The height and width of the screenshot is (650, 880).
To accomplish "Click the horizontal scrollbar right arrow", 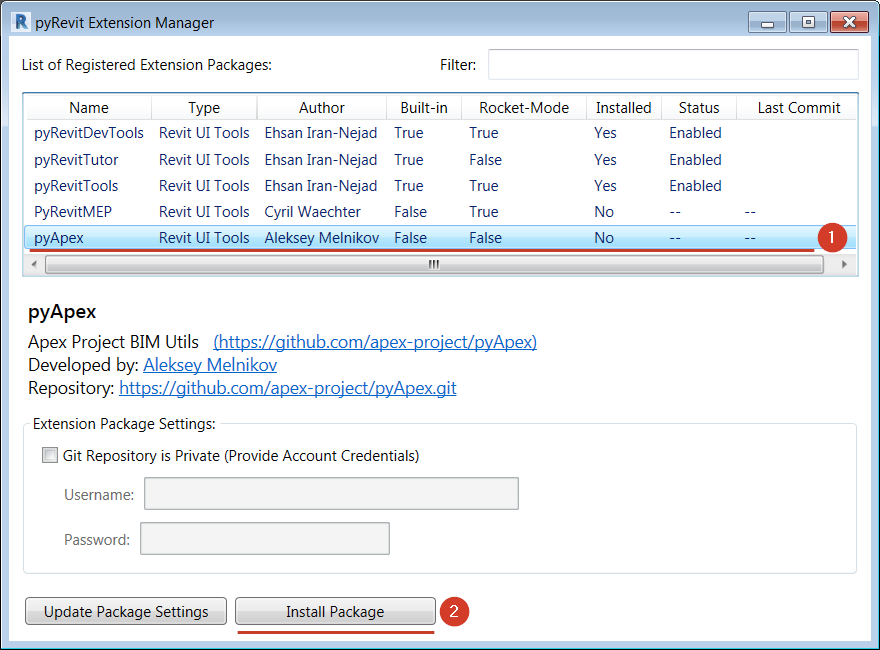I will click(844, 264).
